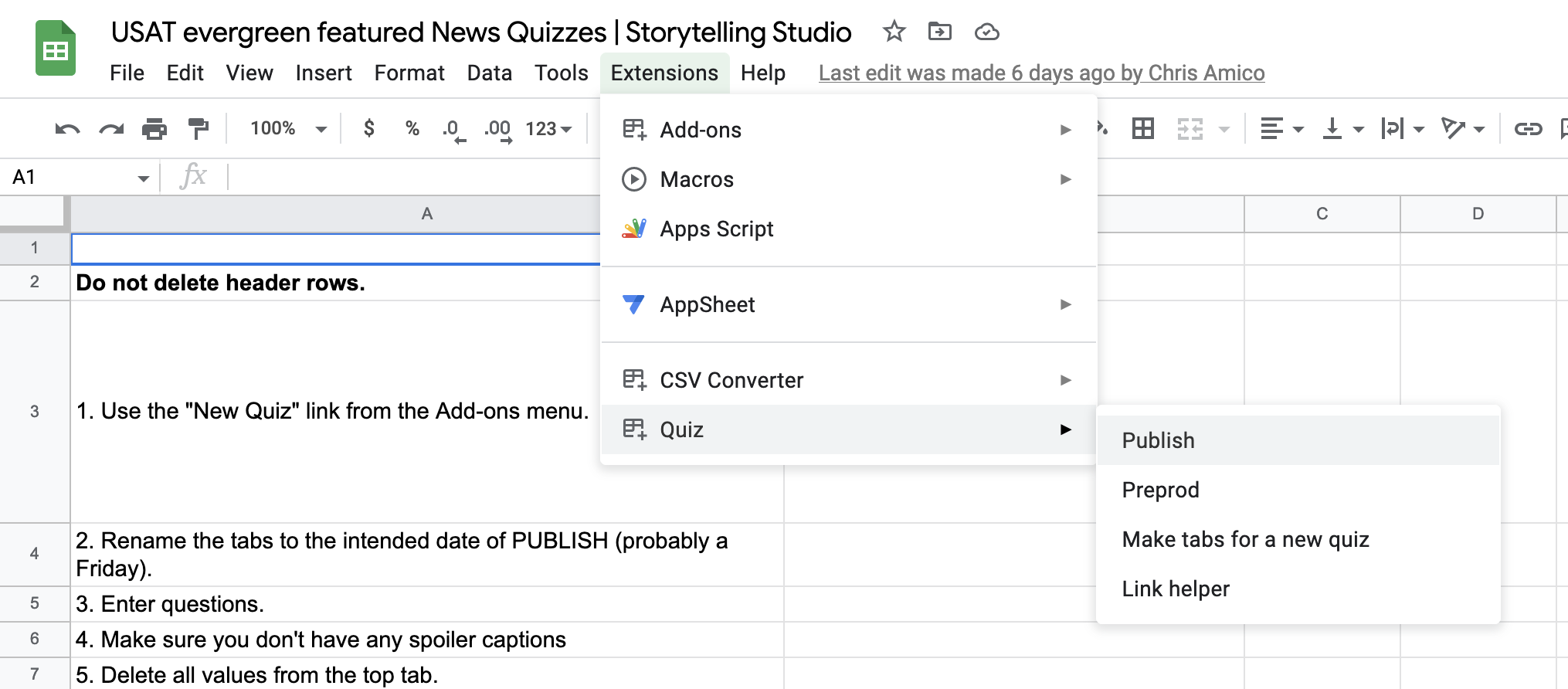Open the last edit history link
Viewport: 1568px width, 689px height.
click(1041, 73)
